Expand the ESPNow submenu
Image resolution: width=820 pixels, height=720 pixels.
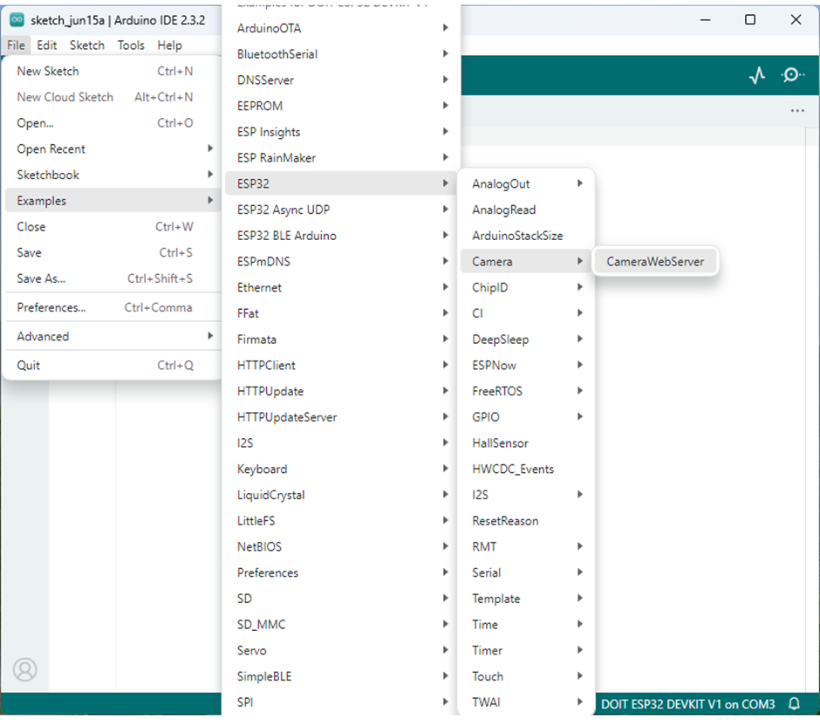(x=526, y=365)
